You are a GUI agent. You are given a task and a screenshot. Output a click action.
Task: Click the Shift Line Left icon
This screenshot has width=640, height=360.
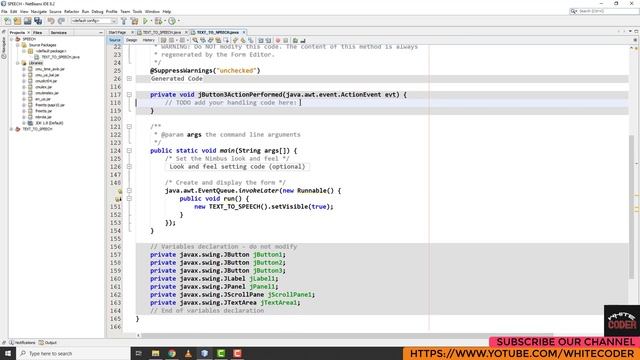[x=260, y=40]
